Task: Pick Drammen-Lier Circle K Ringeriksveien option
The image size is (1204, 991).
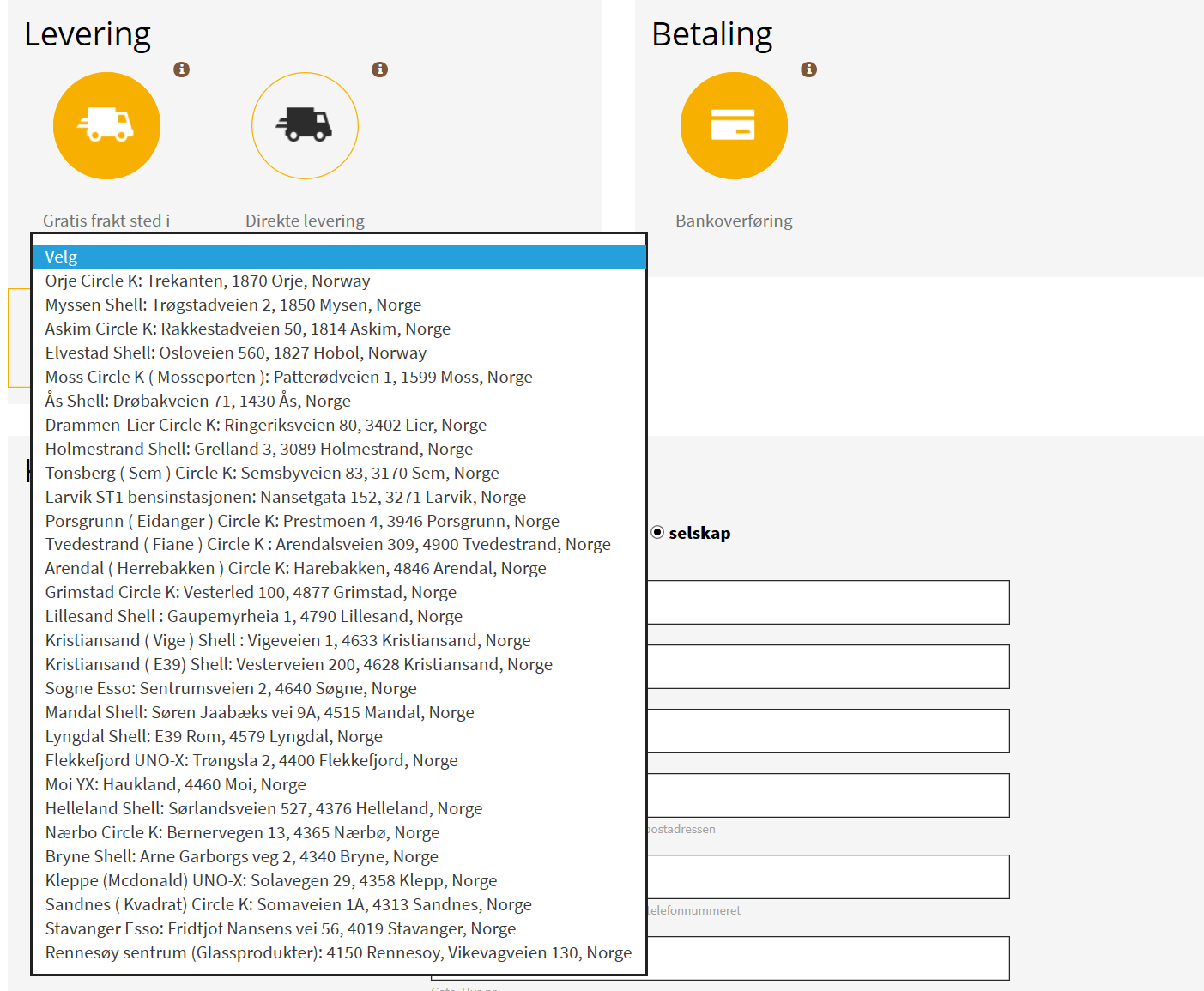Action: (339, 425)
